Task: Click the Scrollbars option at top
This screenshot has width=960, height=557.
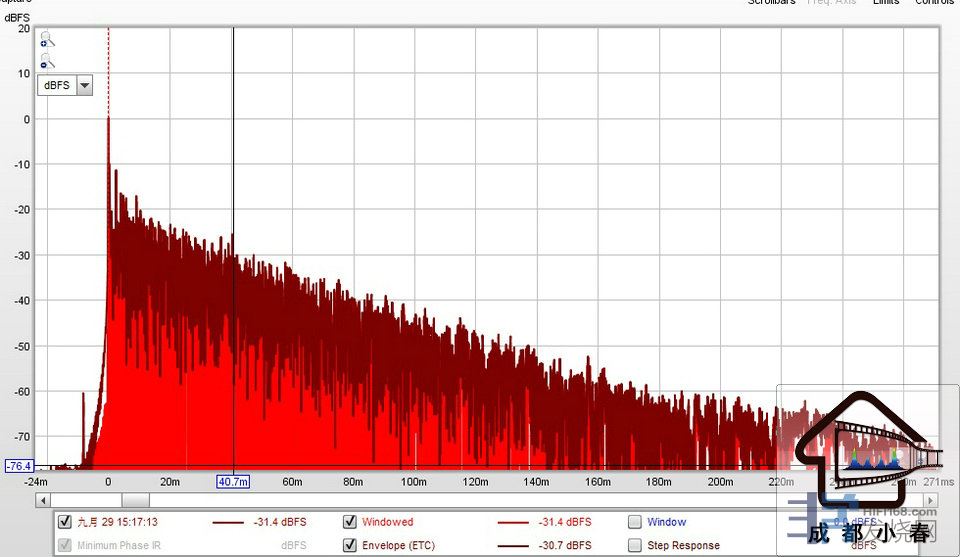Action: pos(771,3)
